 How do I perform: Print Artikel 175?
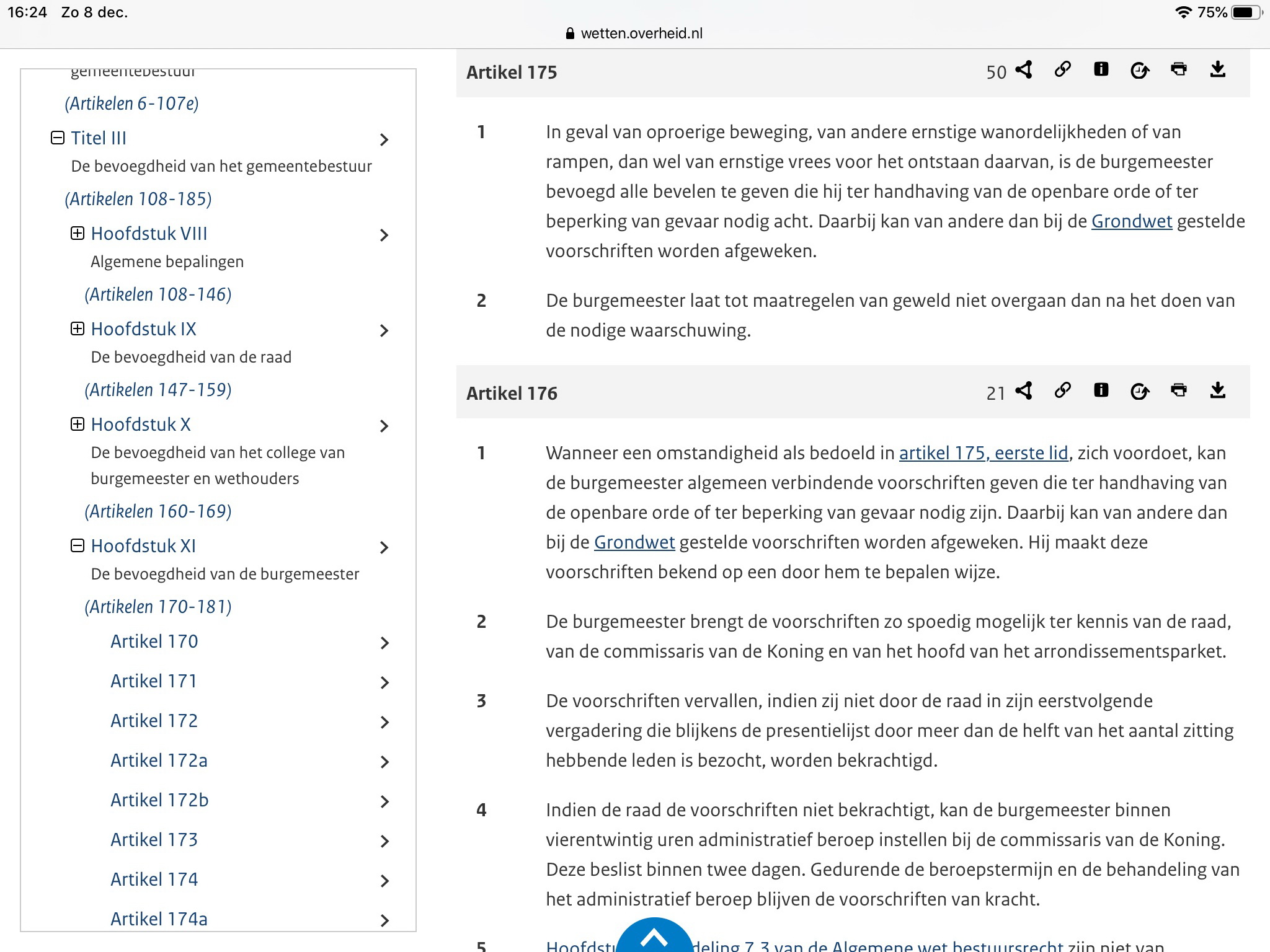pos(1179,69)
